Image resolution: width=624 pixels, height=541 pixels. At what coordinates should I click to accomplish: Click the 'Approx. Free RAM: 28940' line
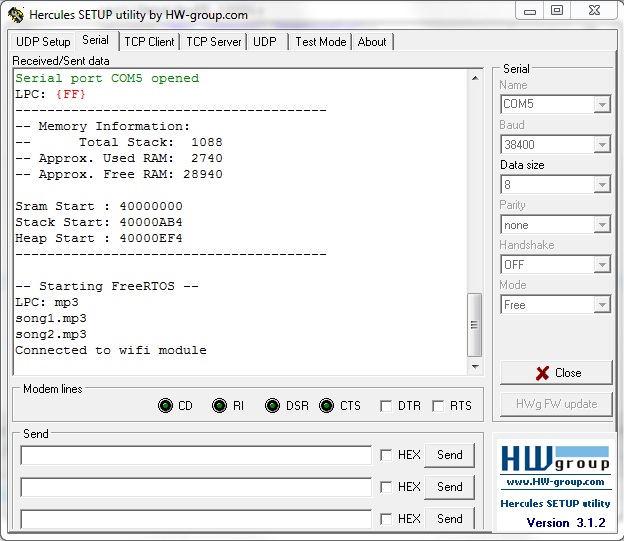click(119, 174)
